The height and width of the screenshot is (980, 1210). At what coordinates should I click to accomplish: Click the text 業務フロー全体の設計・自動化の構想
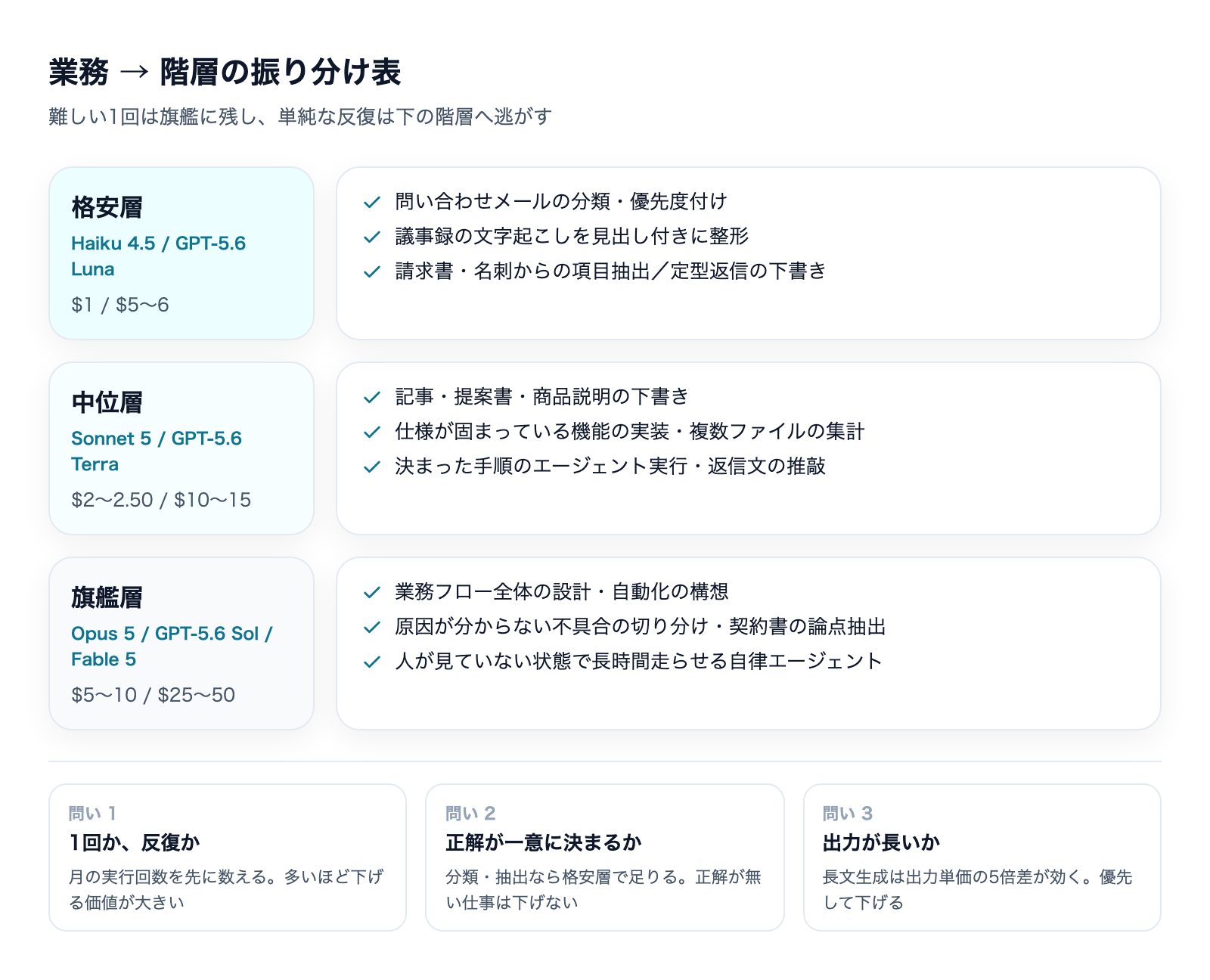coord(562,592)
